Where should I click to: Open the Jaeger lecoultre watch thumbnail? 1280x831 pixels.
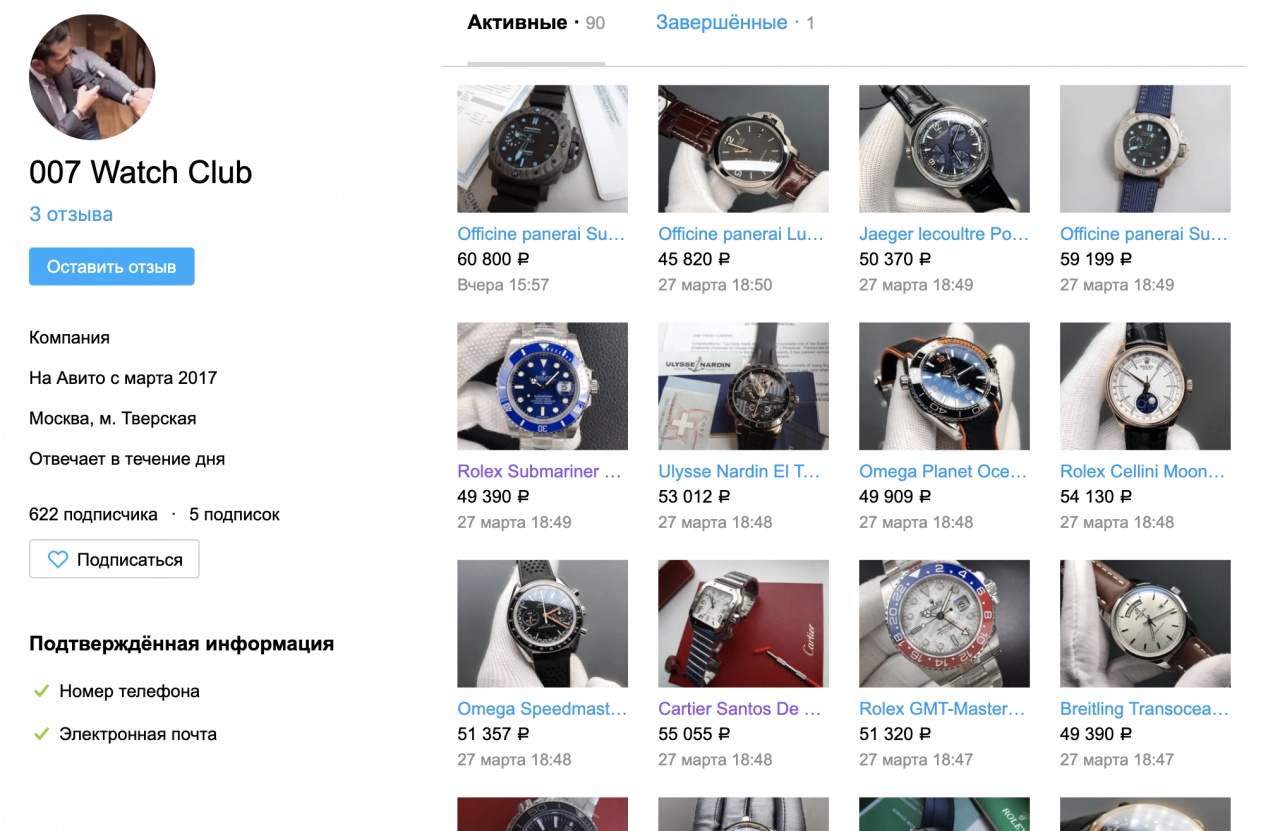point(944,149)
